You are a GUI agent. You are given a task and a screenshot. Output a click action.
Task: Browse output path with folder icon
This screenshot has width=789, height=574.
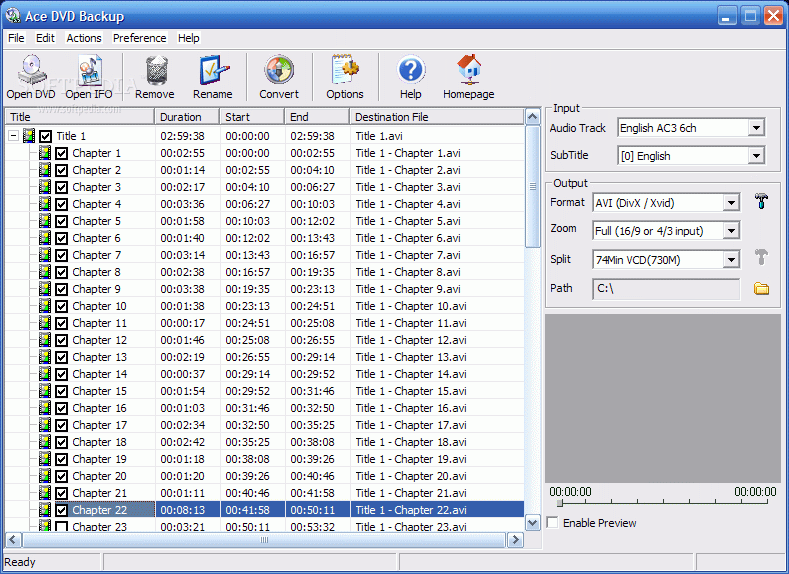[761, 288]
